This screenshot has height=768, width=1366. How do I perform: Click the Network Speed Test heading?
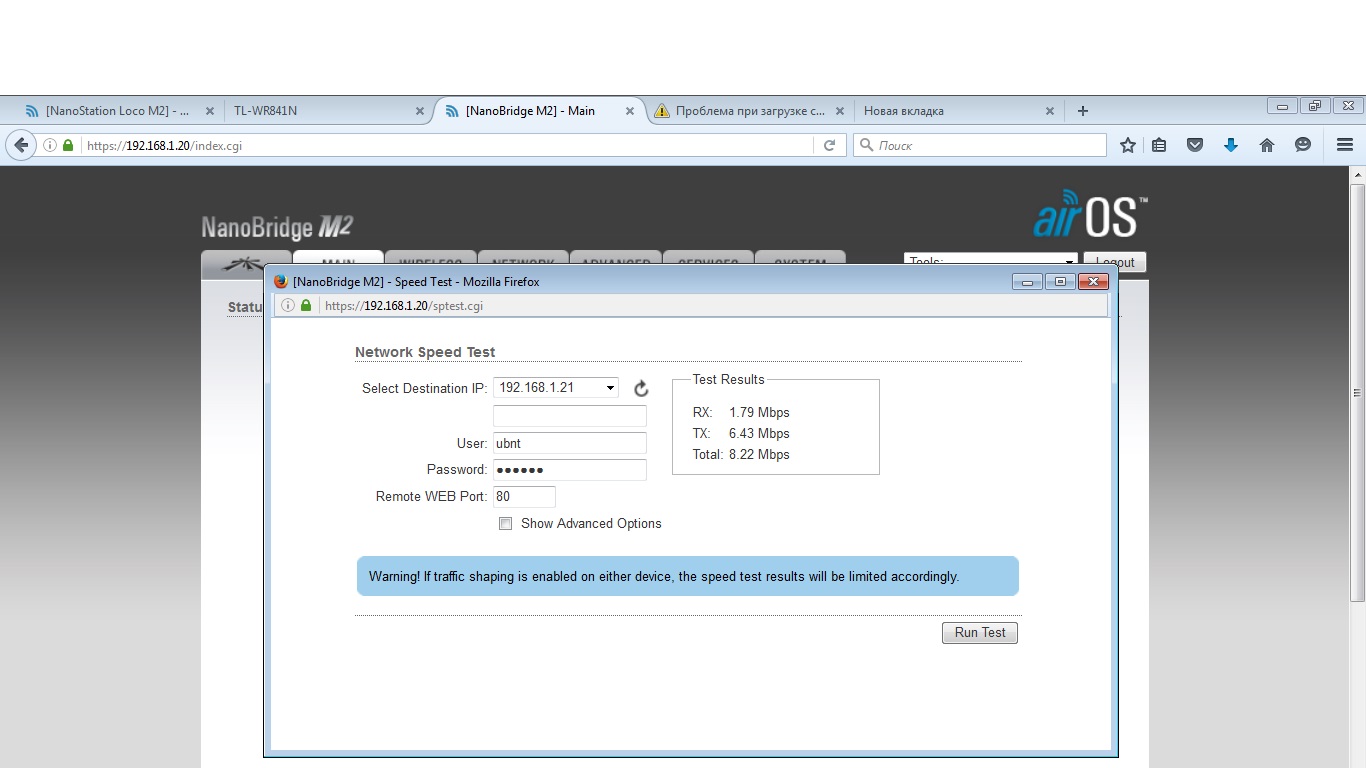(425, 352)
